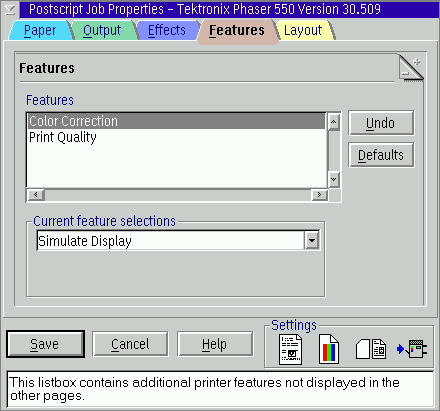This screenshot has width=440, height=411.
Task: Open the Effects tab
Action: (167, 31)
